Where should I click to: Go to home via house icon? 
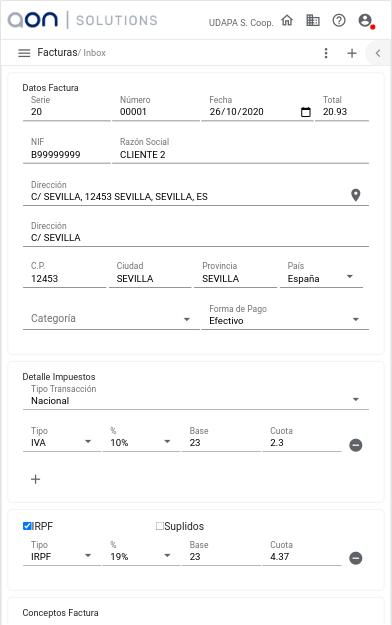point(287,20)
